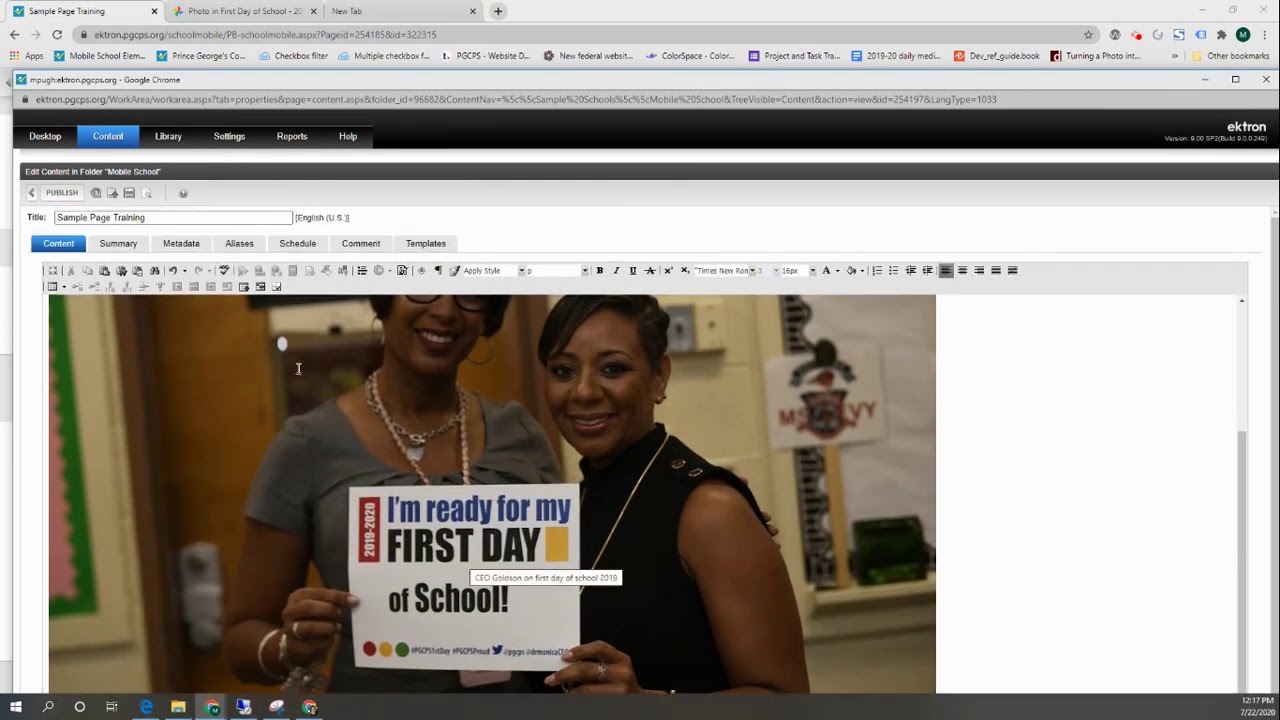The height and width of the screenshot is (720, 1280).
Task: Open the Reports menu
Action: pyautogui.click(x=292, y=136)
